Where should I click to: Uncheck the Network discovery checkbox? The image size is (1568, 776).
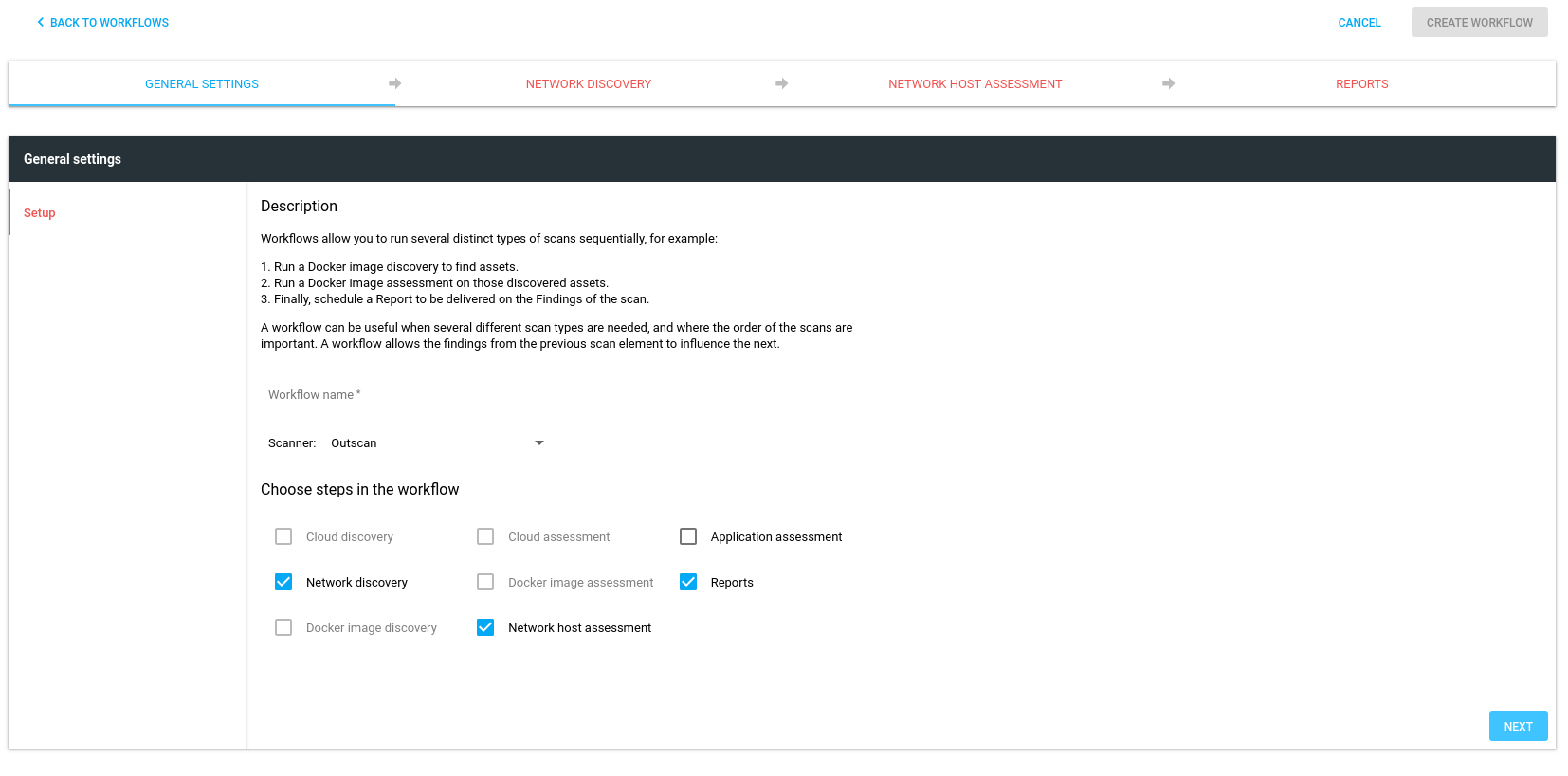click(283, 582)
